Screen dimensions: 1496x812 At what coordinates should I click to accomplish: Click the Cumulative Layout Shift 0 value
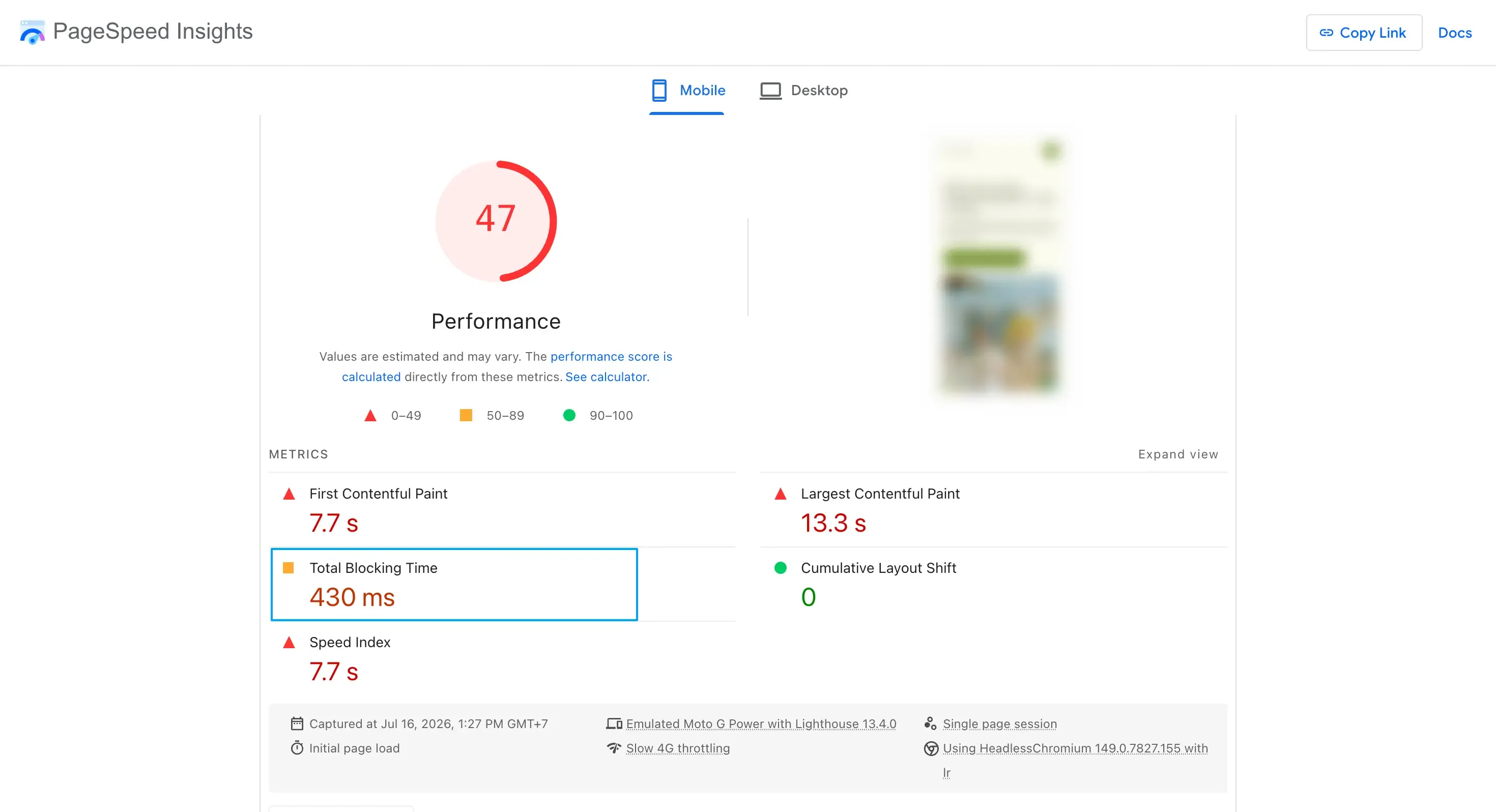point(809,597)
